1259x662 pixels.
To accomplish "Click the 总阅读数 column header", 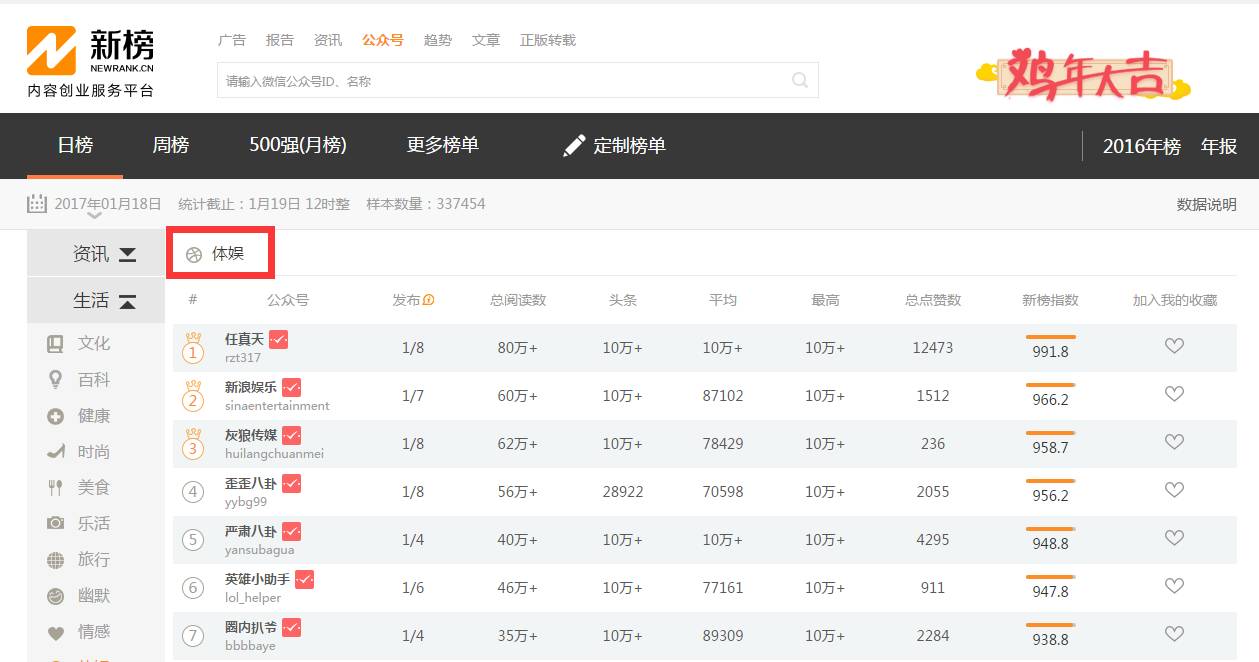I will click(x=518, y=300).
